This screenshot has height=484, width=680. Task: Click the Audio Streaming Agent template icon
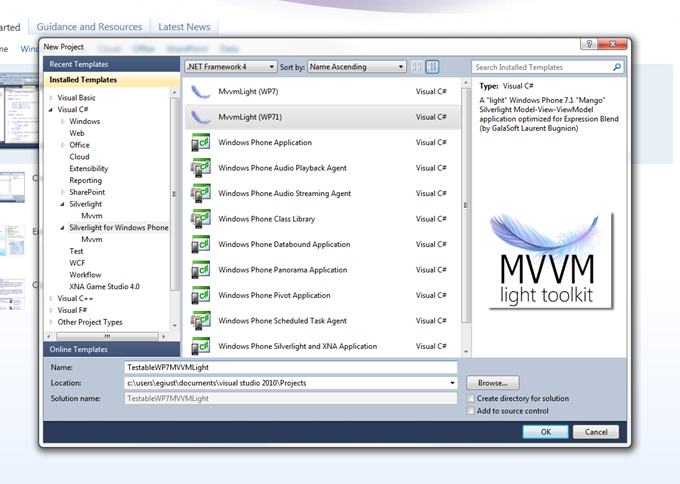(200, 193)
